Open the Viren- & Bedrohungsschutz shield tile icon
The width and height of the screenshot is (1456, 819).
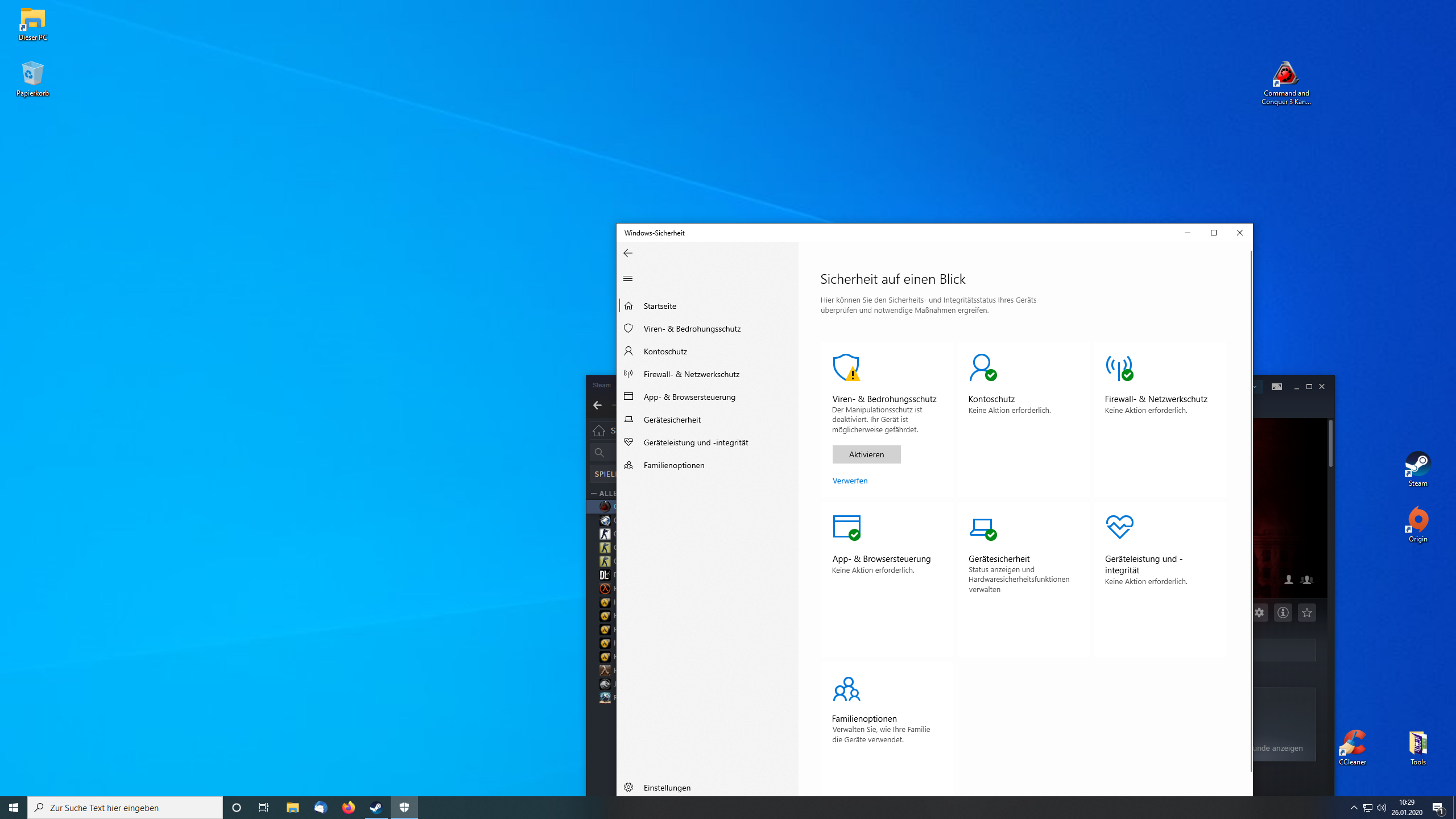coord(846,367)
